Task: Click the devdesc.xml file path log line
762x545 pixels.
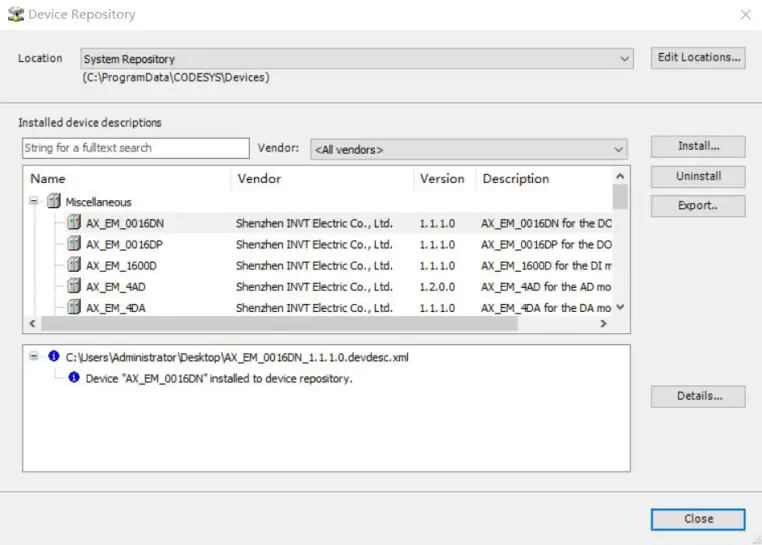Action: pos(237,357)
